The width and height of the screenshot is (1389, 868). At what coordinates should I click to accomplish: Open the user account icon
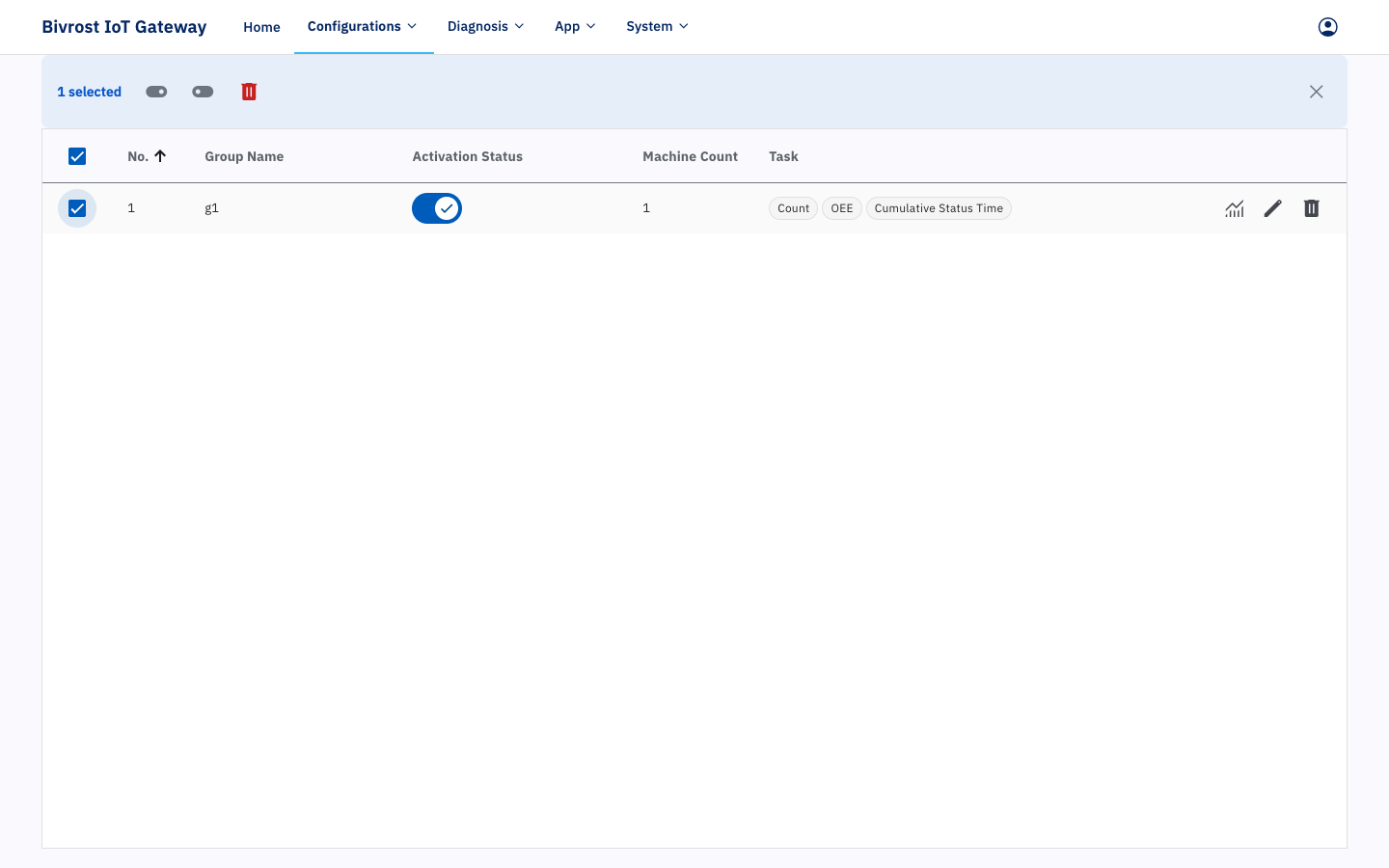pos(1327,27)
